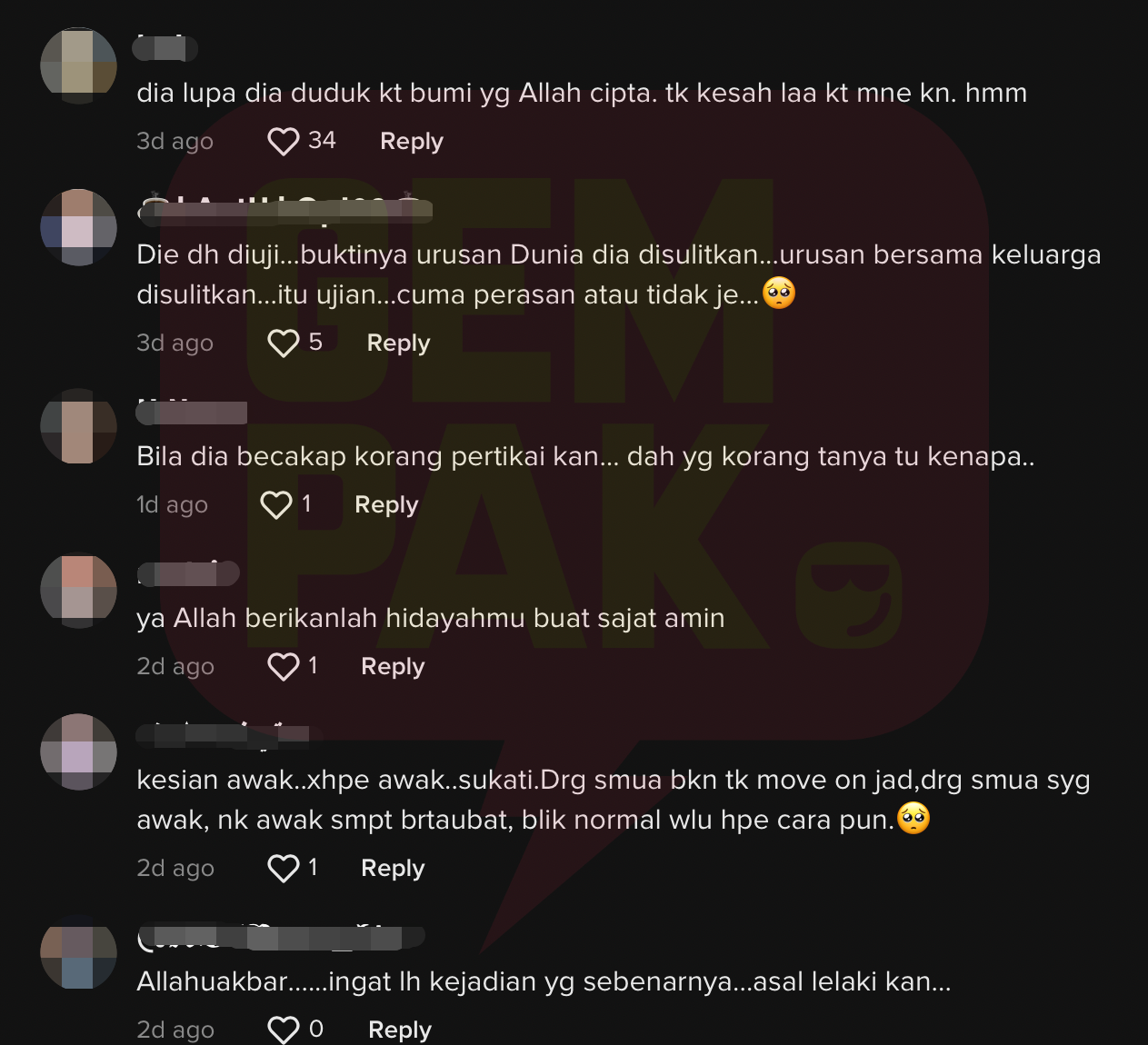This screenshot has width=1148, height=1045.
Task: Reply to 'Die dh diuji' comment
Action: click(x=398, y=343)
